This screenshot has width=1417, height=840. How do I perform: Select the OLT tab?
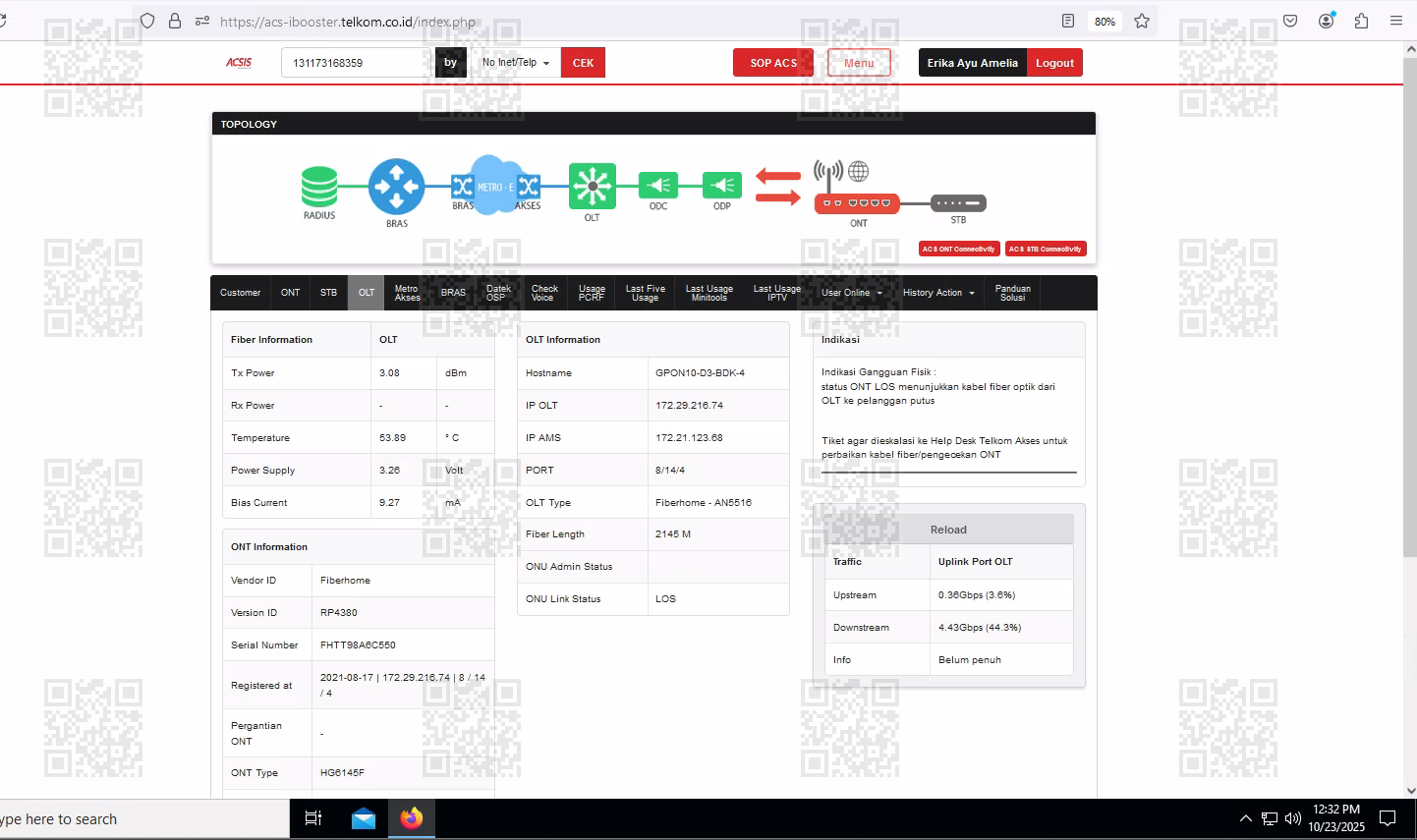pyautogui.click(x=367, y=293)
